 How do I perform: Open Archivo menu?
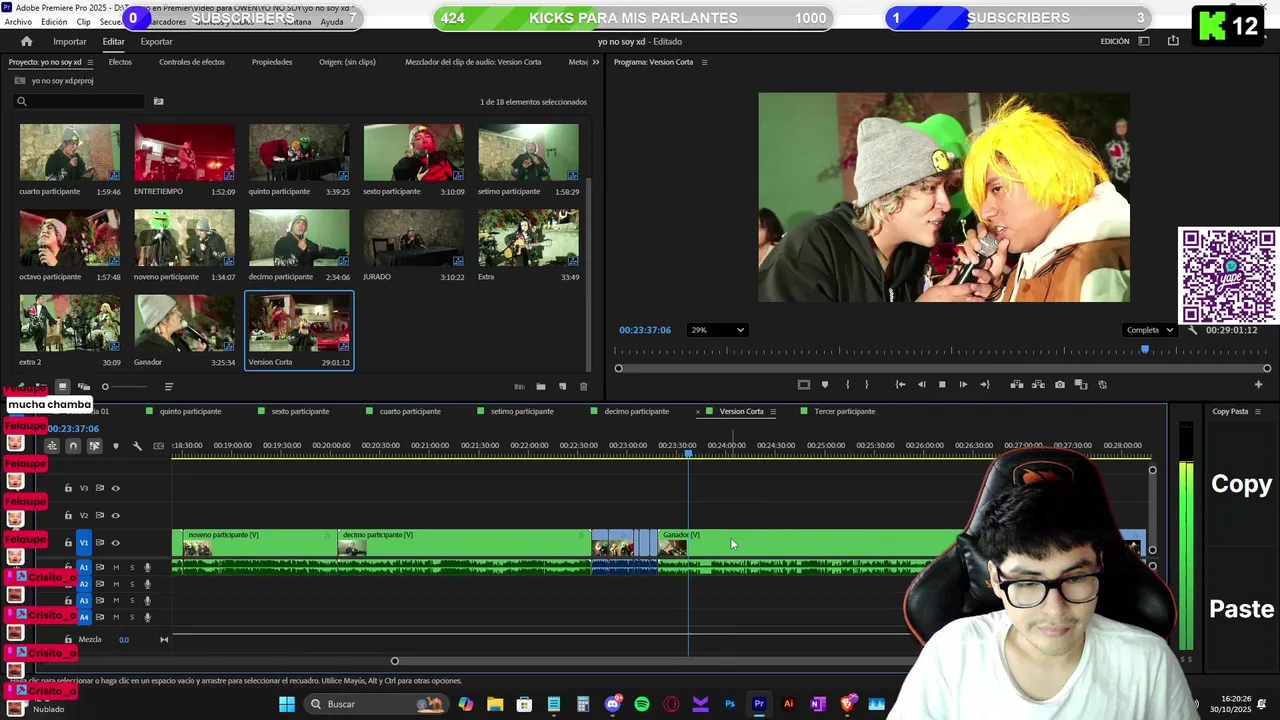click(18, 22)
